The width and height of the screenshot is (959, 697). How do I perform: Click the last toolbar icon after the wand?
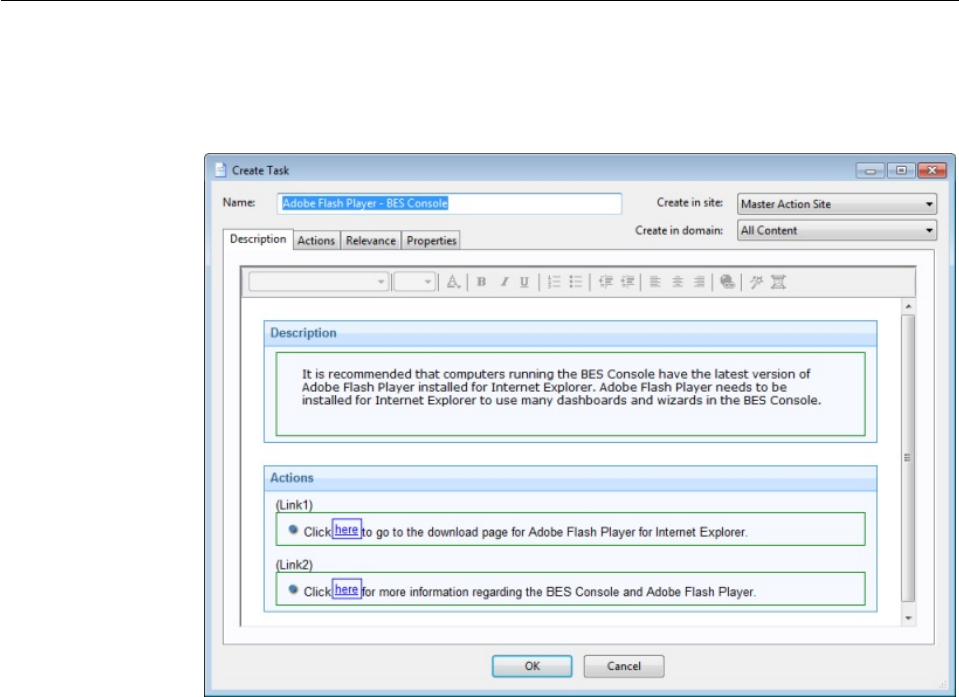pos(778,282)
